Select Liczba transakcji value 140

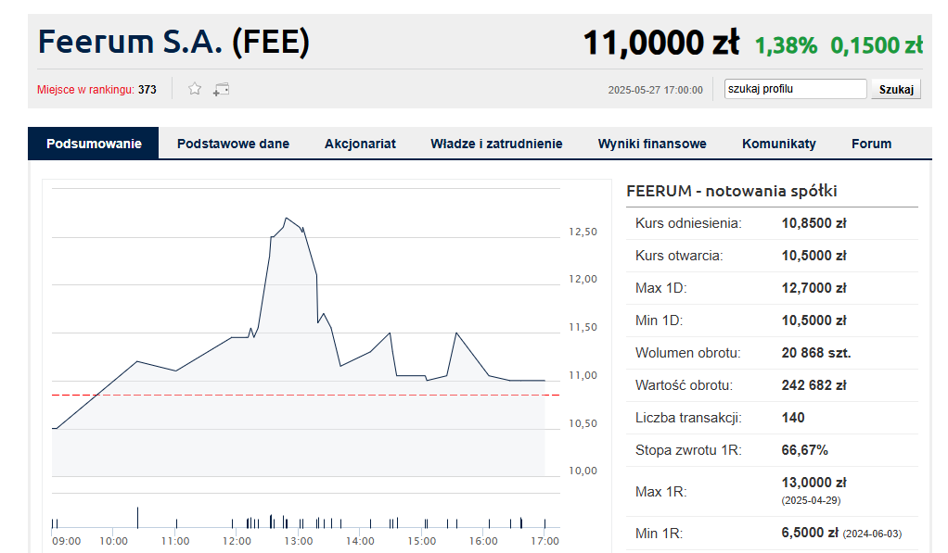click(x=793, y=418)
